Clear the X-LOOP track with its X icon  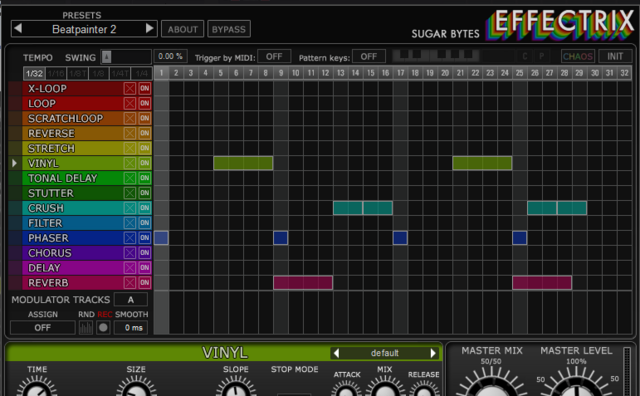coord(130,89)
